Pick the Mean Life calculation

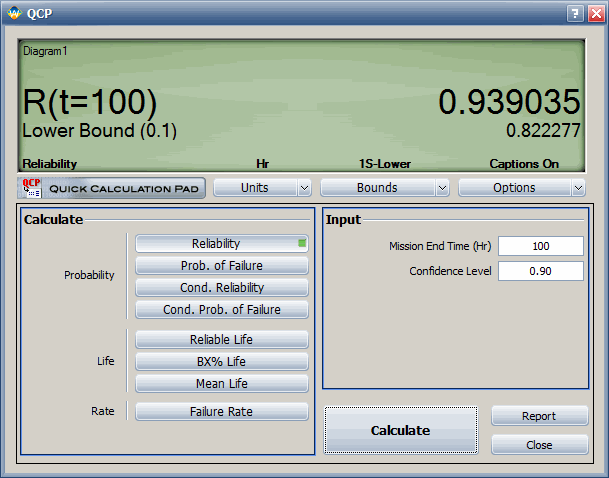coord(221,383)
